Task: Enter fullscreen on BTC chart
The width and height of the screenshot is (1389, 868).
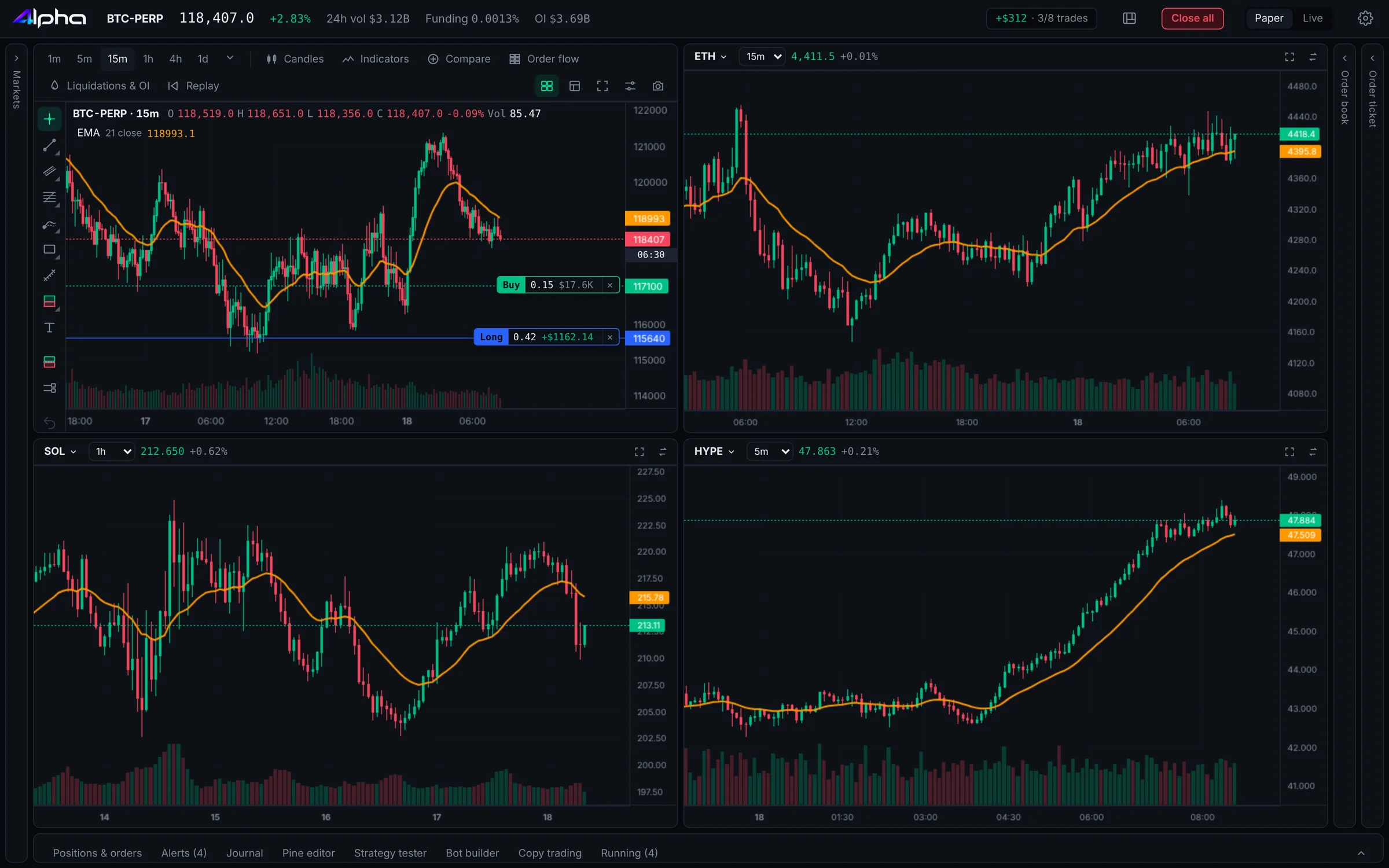Action: [x=602, y=86]
